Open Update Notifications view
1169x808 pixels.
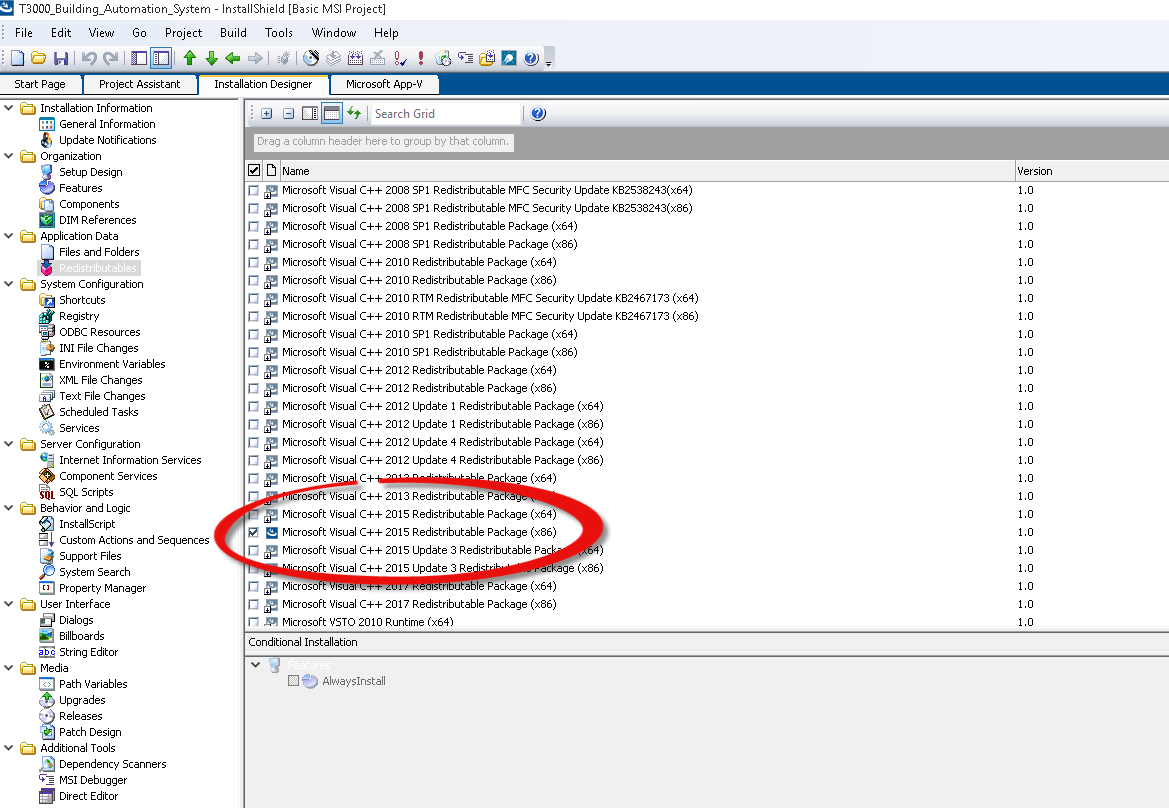[107, 140]
